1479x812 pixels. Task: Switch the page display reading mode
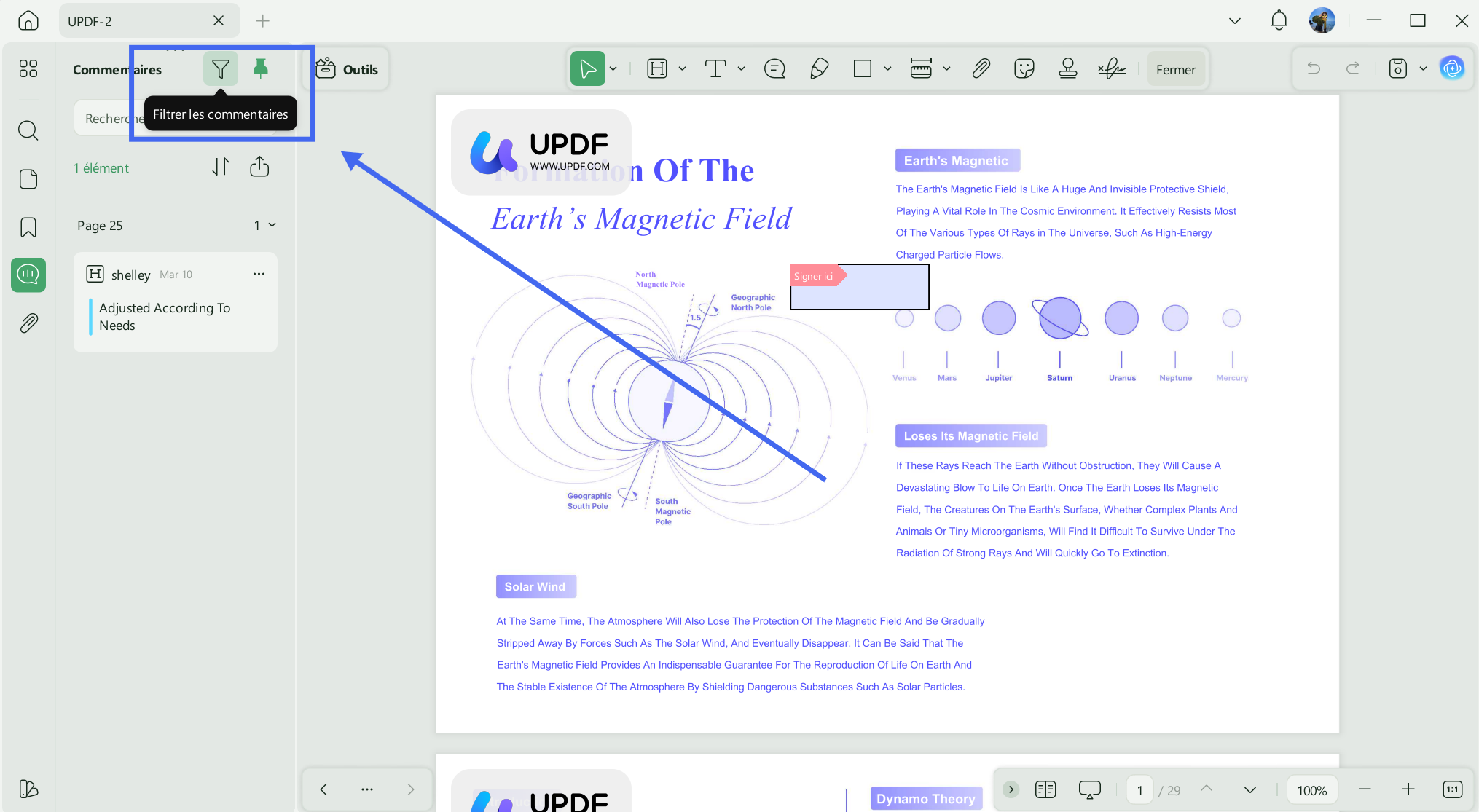(x=1045, y=789)
